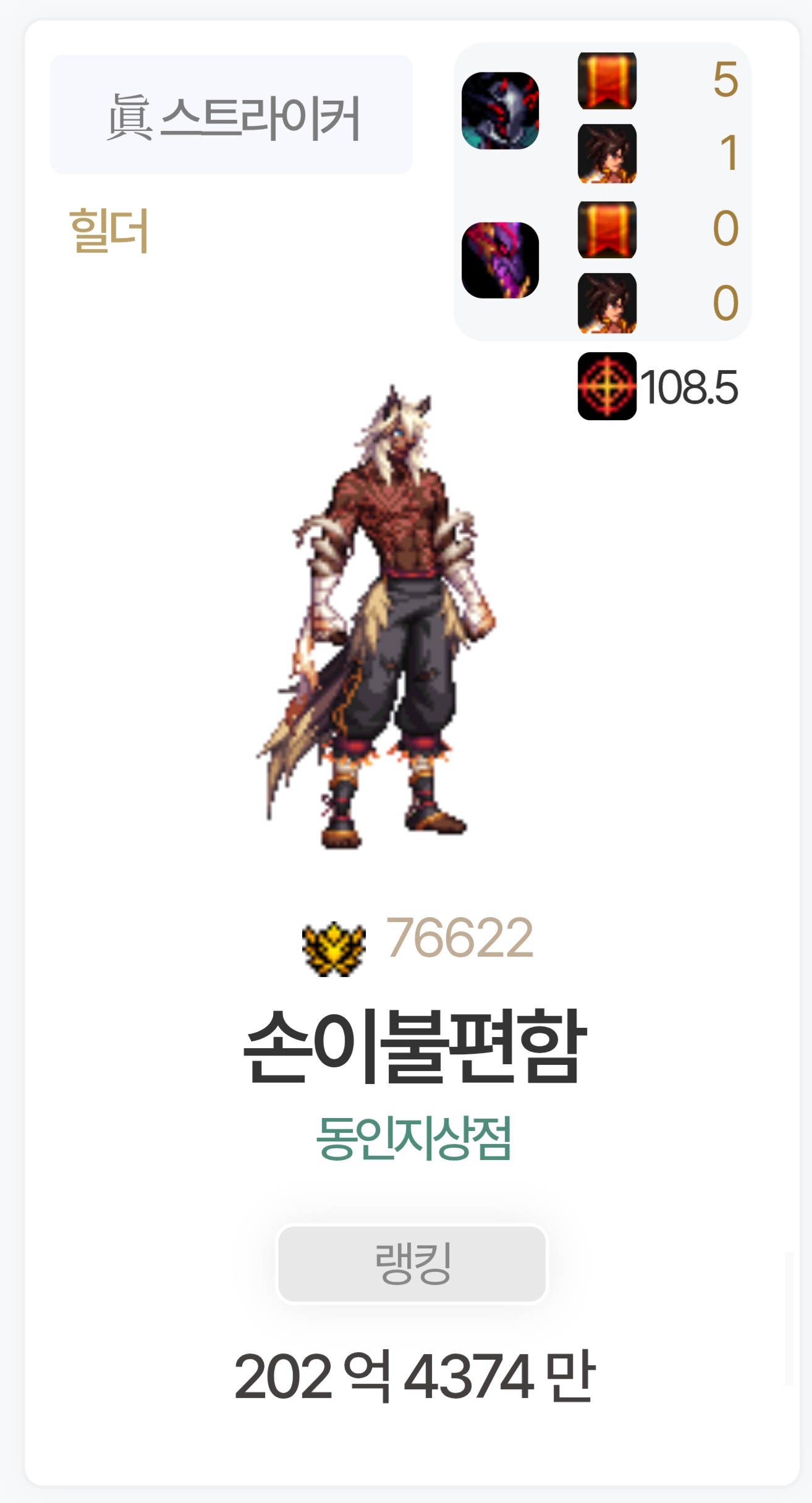
Task: Click the striker character sprite image
Action: point(377,617)
